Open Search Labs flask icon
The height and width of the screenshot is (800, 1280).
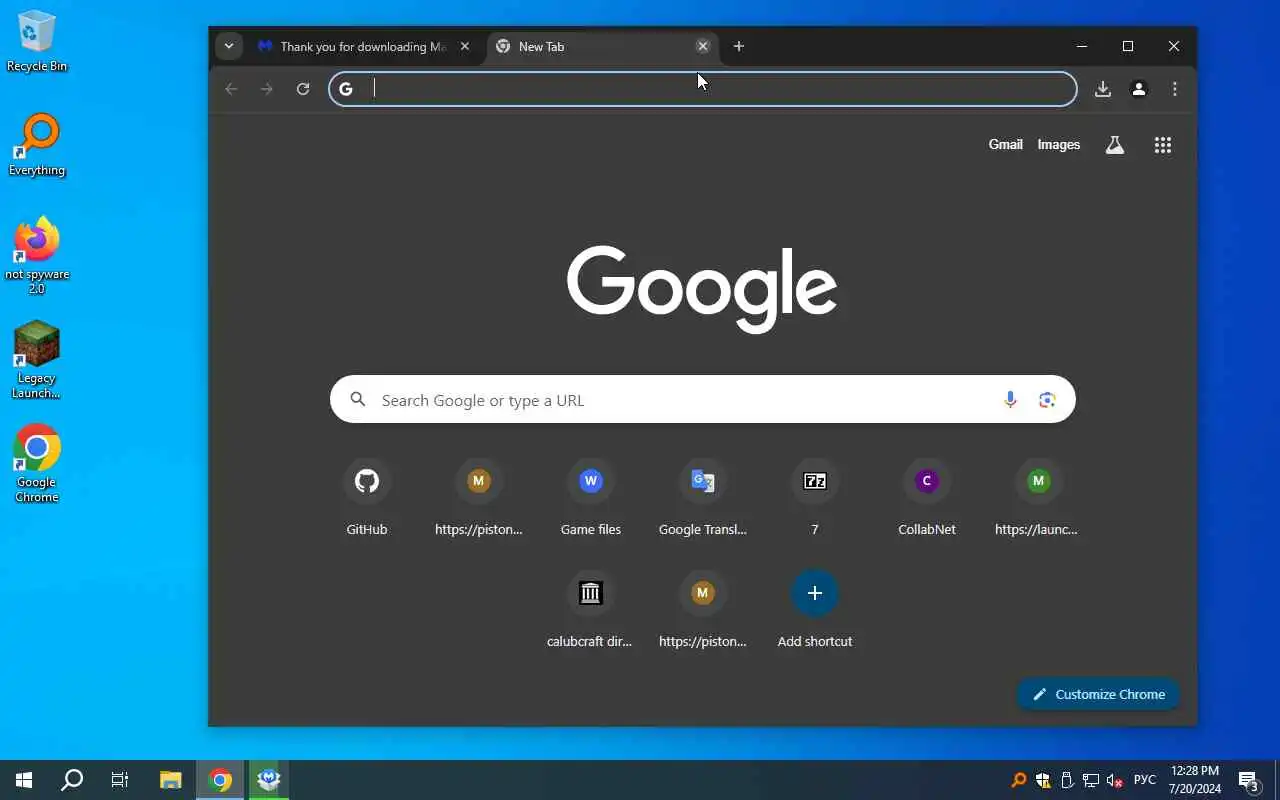coord(1115,145)
